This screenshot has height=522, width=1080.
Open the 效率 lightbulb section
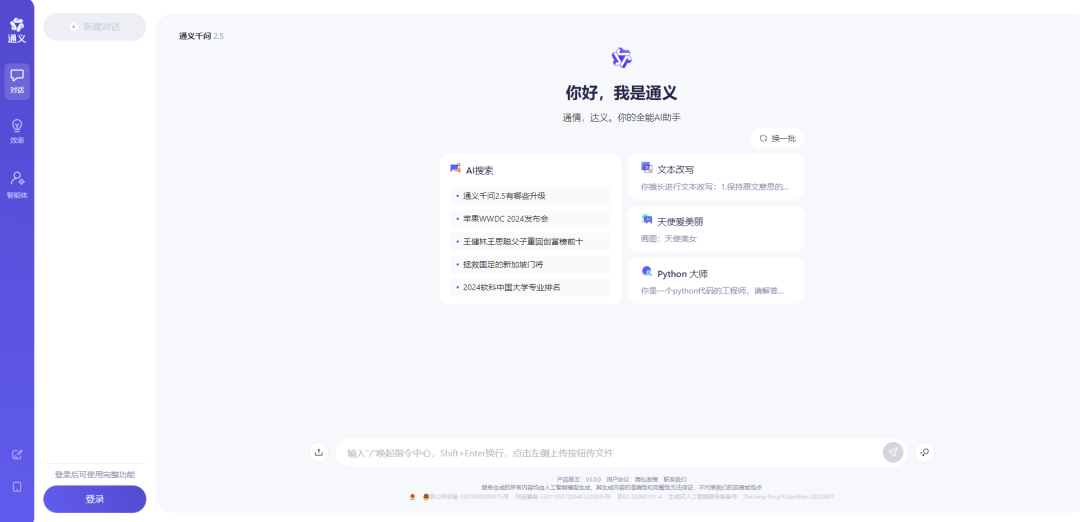point(17,132)
